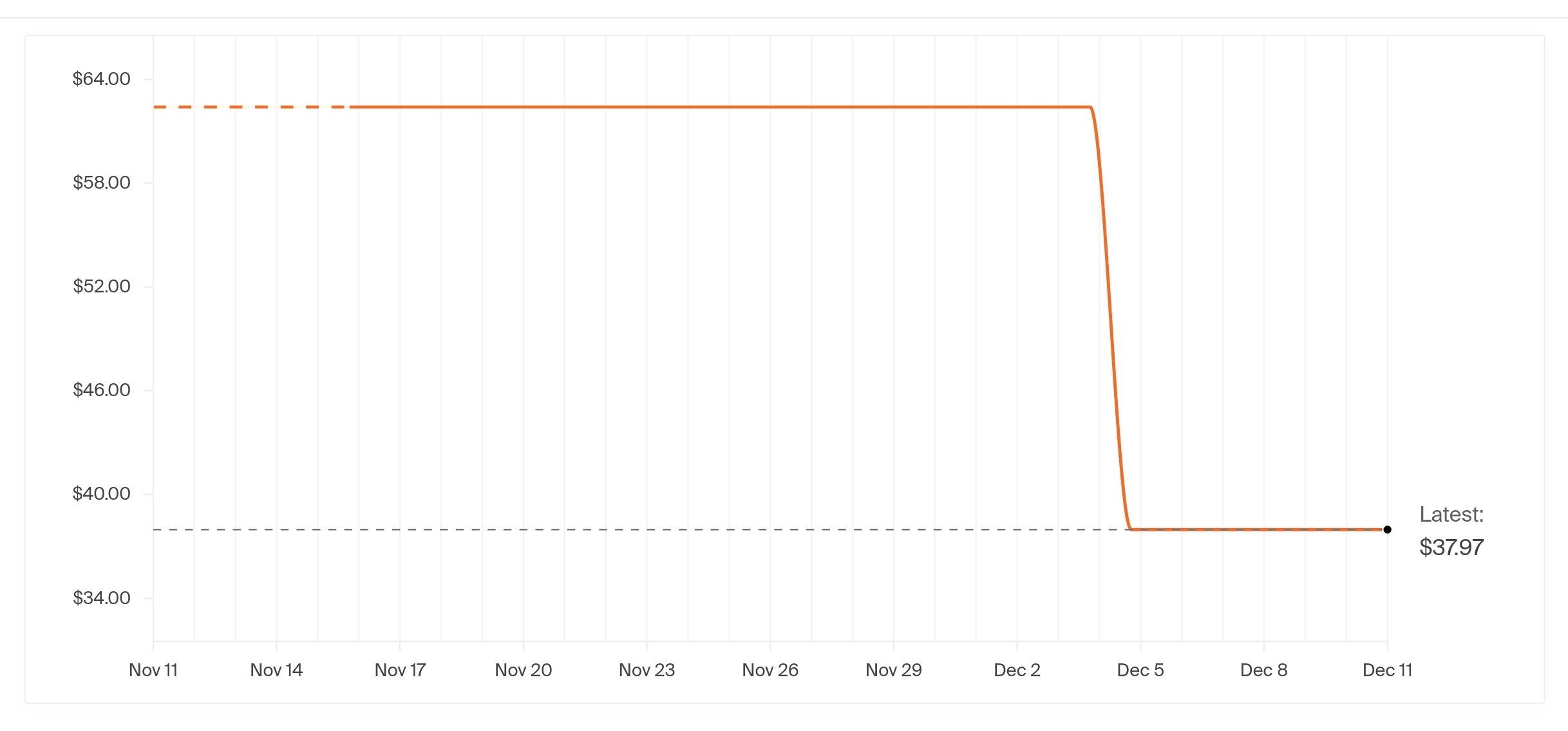Viewport: 1568px width, 731px height.
Task: Select the $40.00 price axis label
Action: click(x=101, y=493)
